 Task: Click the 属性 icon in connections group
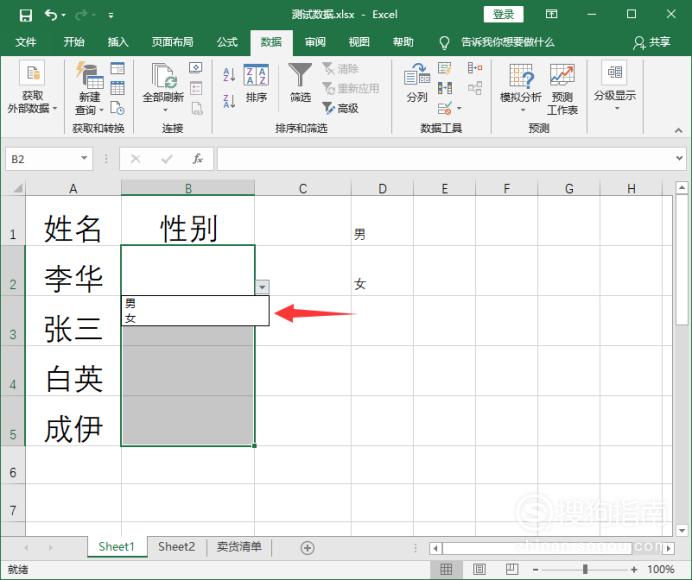[196, 88]
